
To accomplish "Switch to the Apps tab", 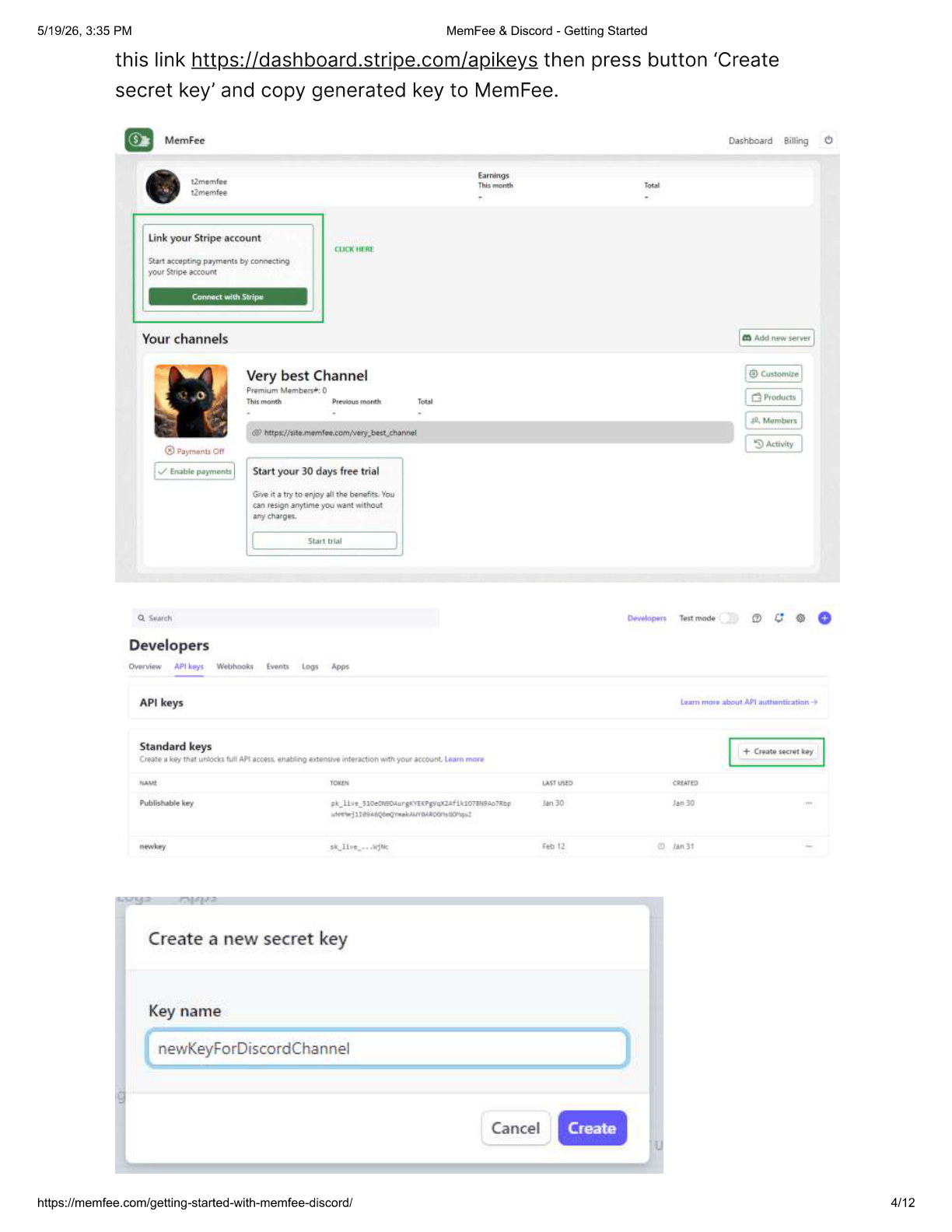I will click(x=341, y=667).
